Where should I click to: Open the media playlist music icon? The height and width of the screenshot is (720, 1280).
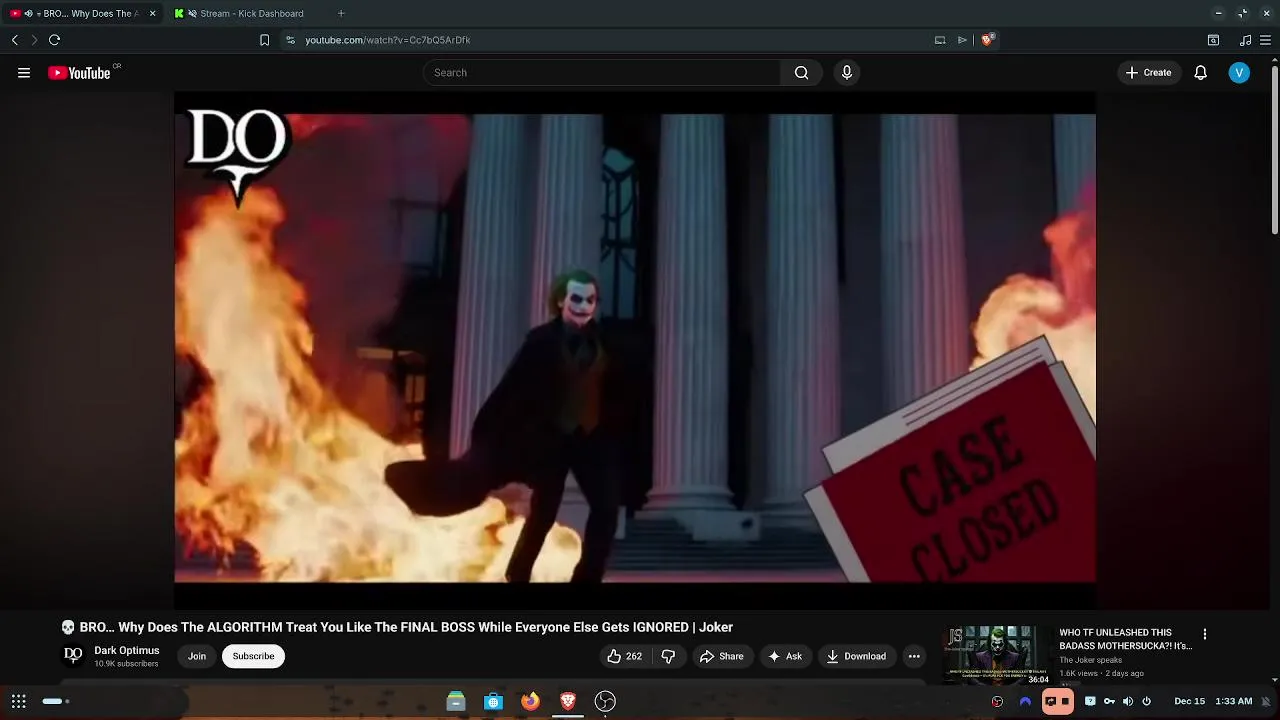(x=1245, y=40)
